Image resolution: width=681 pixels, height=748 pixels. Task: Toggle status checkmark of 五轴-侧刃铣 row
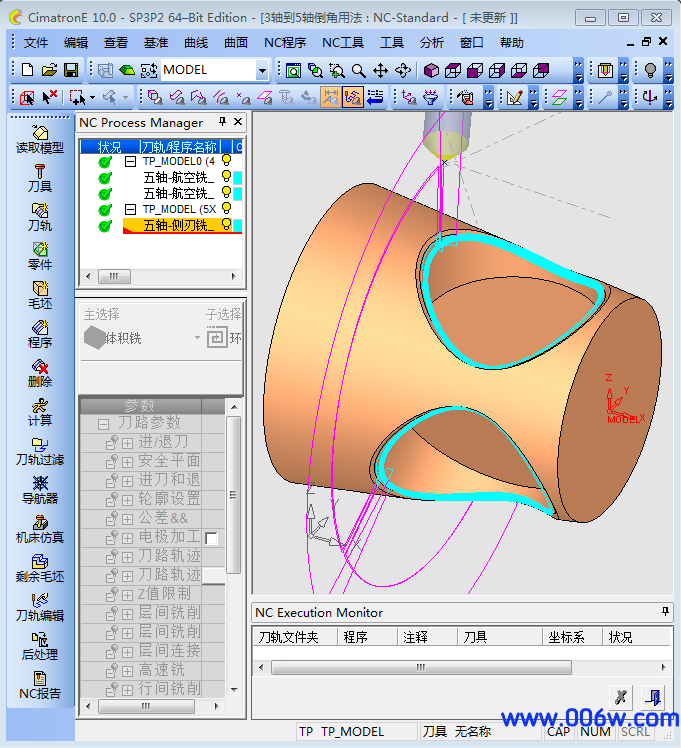(x=104, y=226)
